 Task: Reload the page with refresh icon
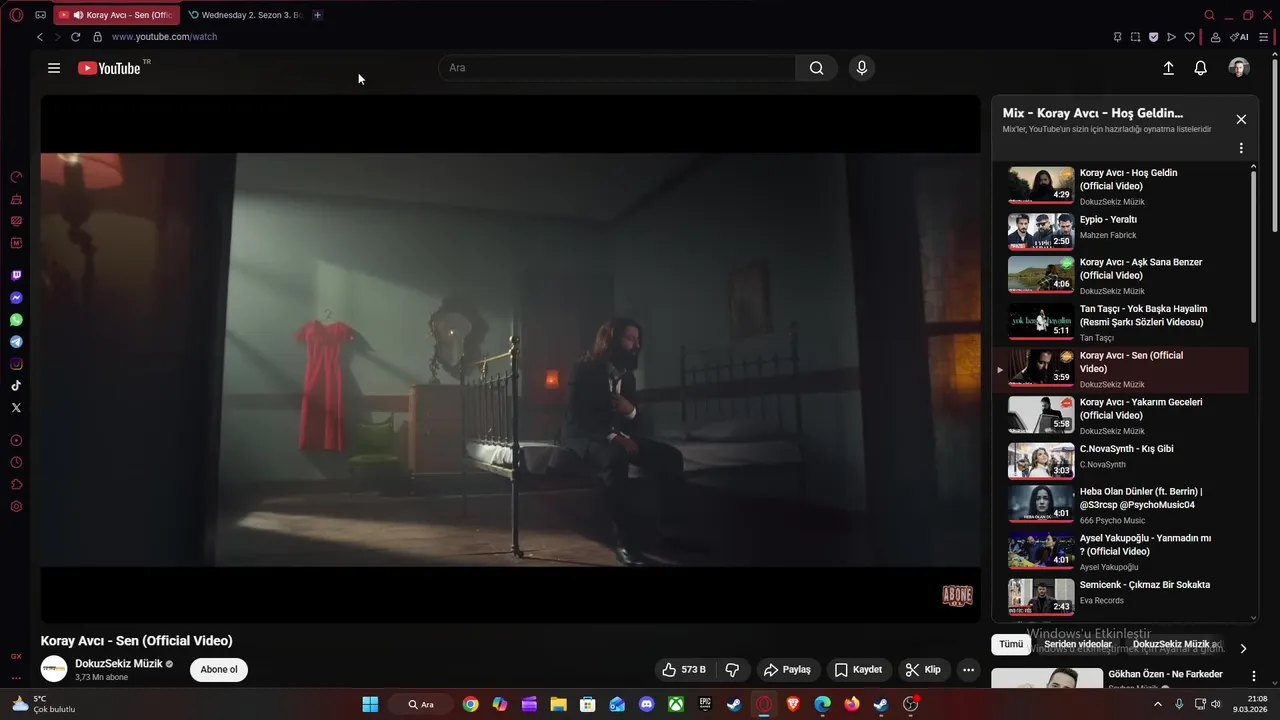pos(75,37)
